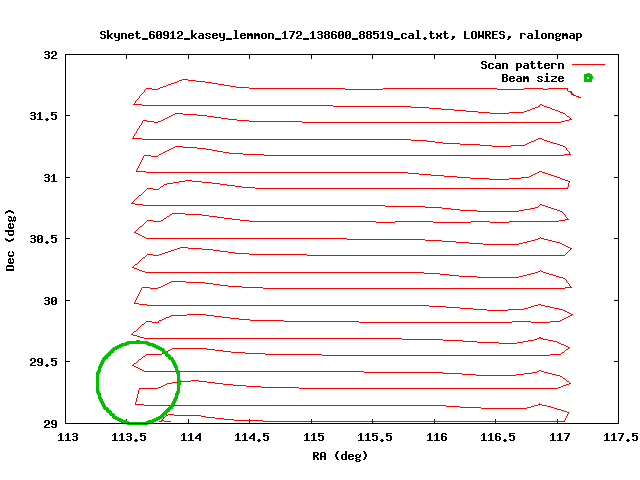Viewport: 640px width, 480px height.
Task: Click the RA axis tick label 116
Action: point(436,437)
